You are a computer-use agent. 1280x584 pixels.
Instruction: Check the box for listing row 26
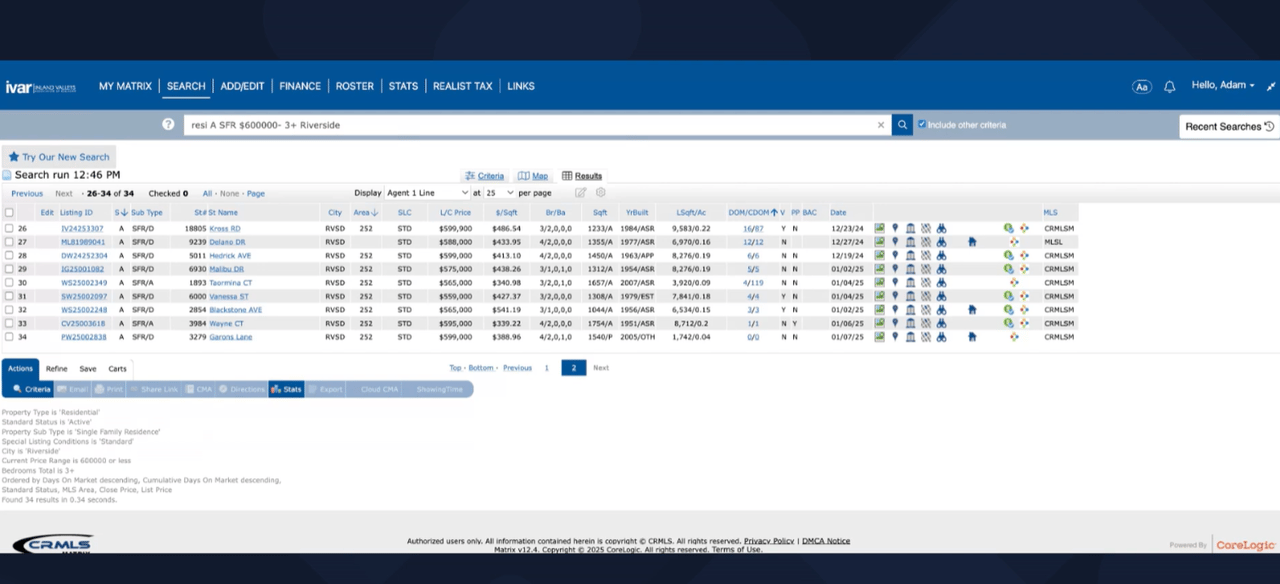tap(9, 229)
